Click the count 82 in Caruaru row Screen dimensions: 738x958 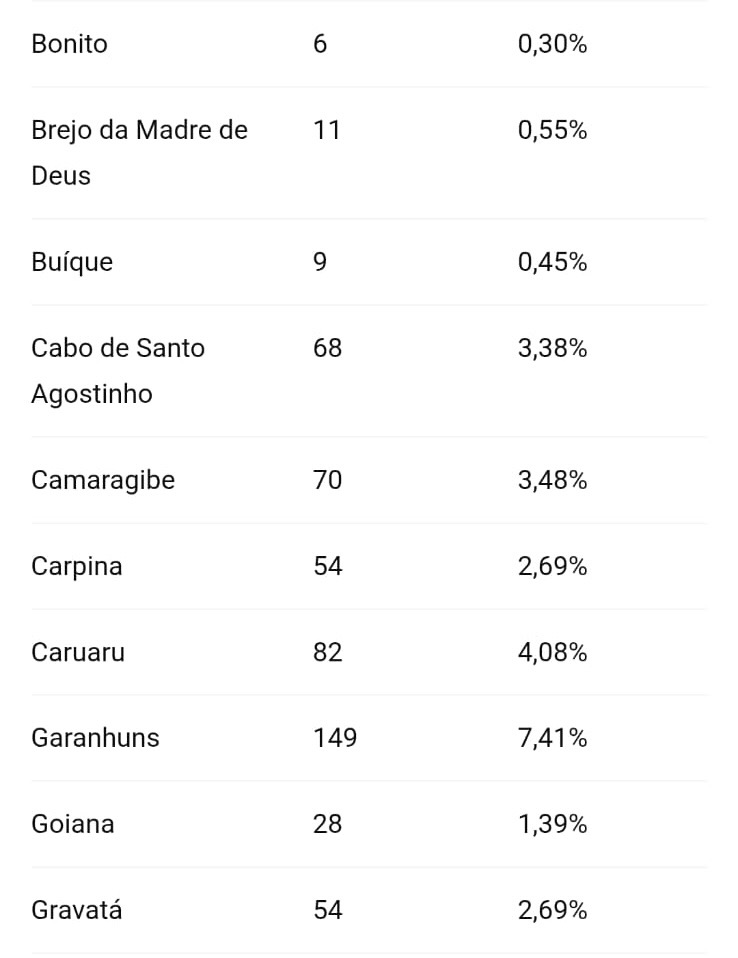[x=328, y=652]
